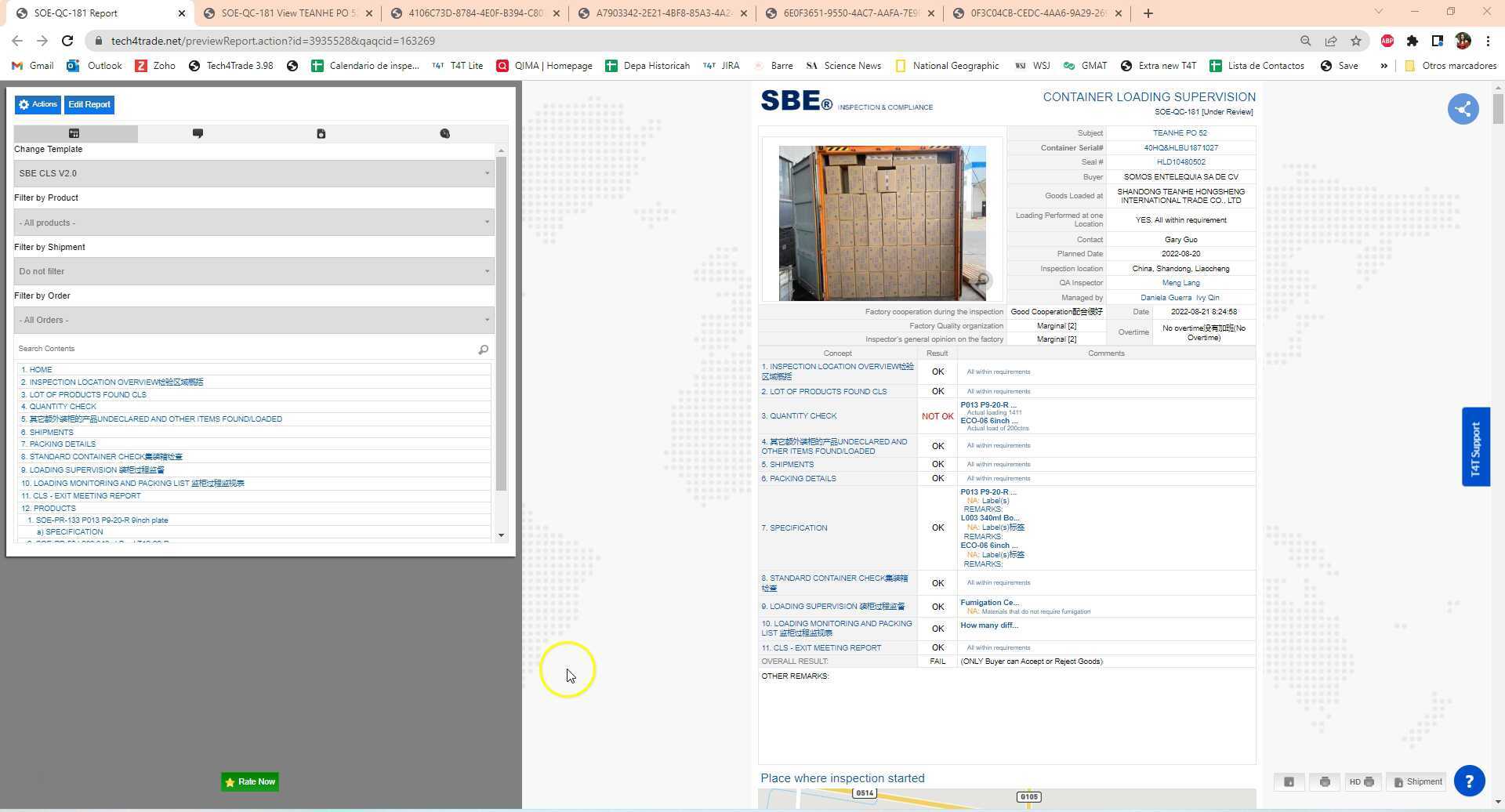The width and height of the screenshot is (1505, 812).
Task: Click the standard print icon button
Action: (1325, 782)
